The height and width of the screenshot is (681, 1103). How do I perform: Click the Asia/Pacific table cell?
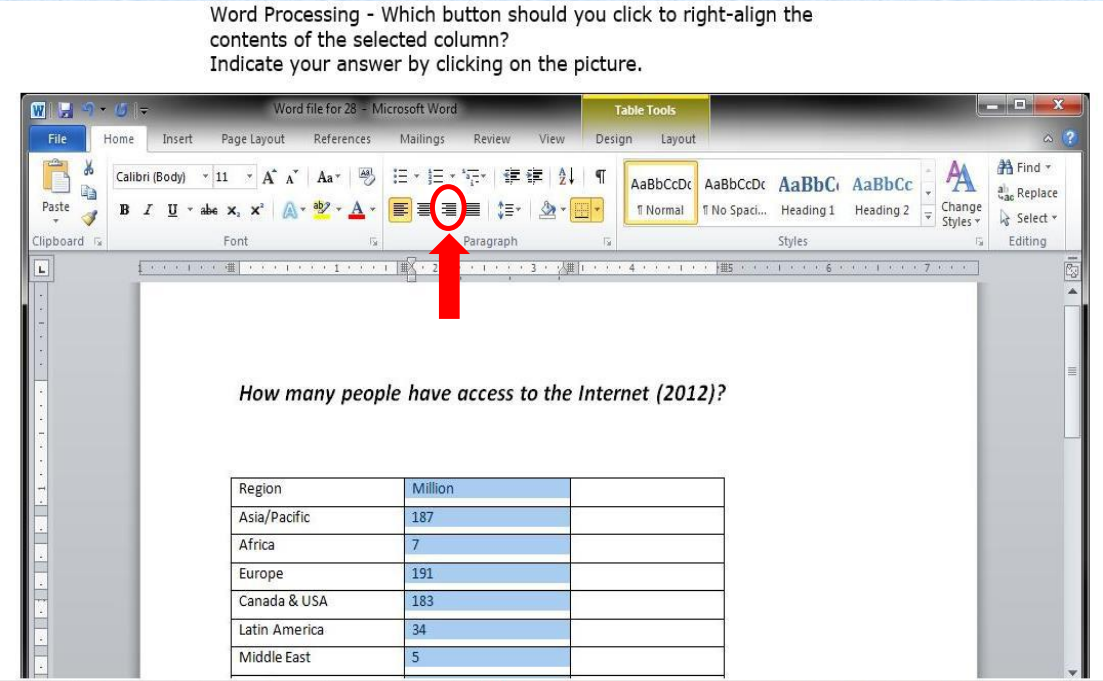pos(318,520)
